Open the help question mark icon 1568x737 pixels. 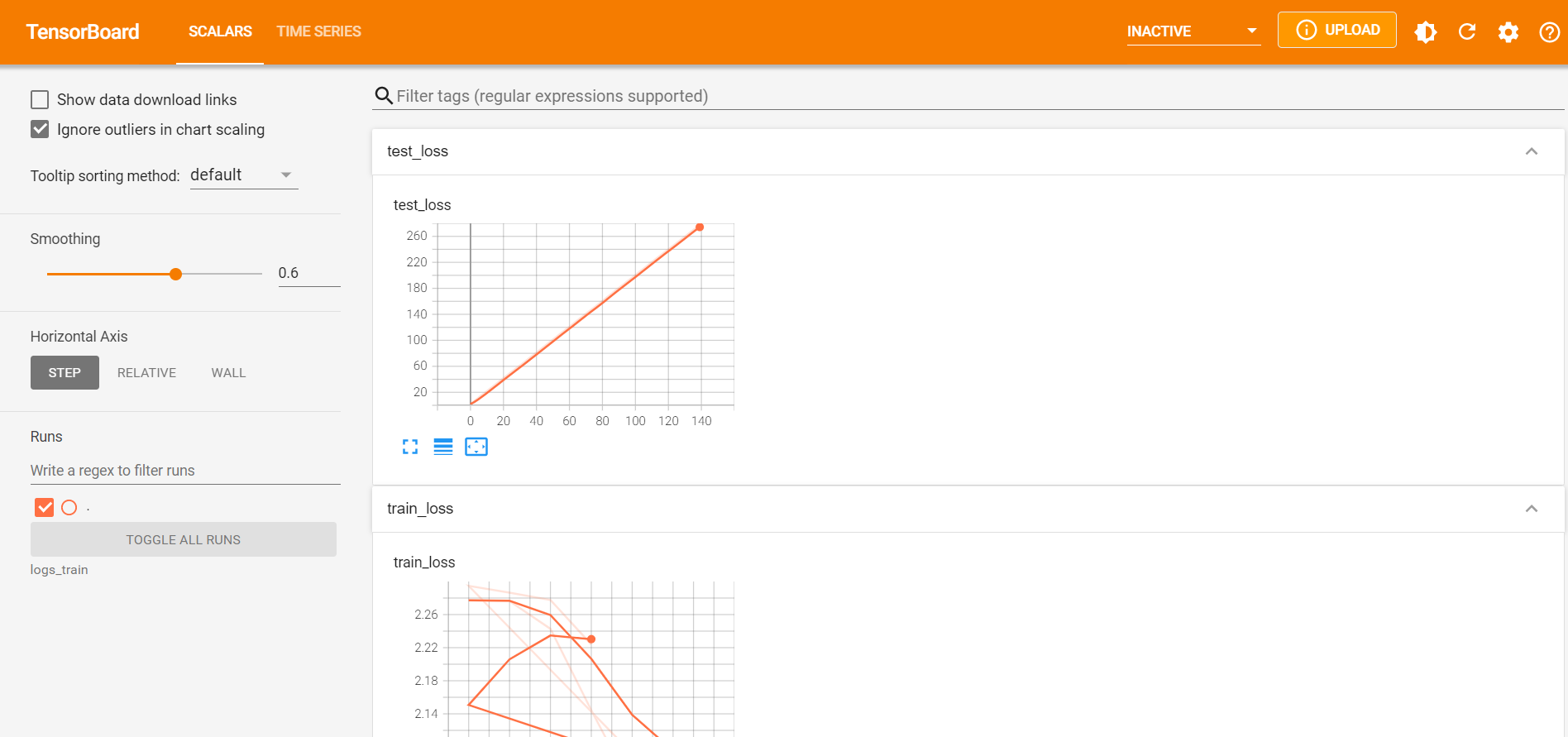(1549, 31)
